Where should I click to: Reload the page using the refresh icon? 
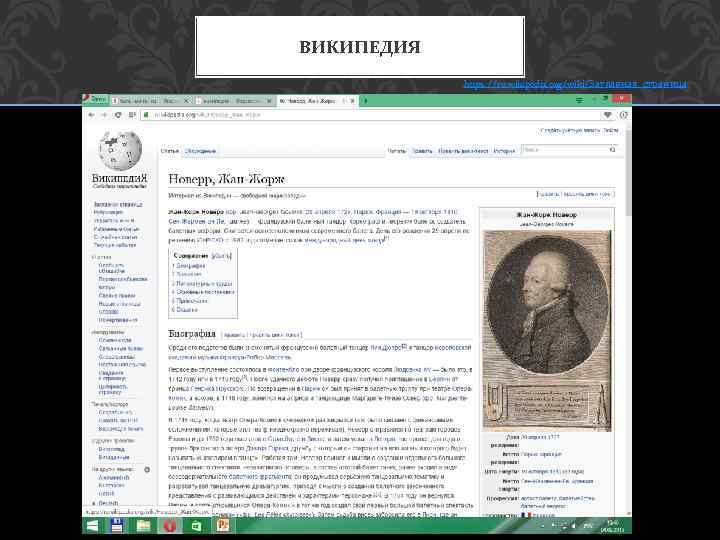click(x=118, y=115)
